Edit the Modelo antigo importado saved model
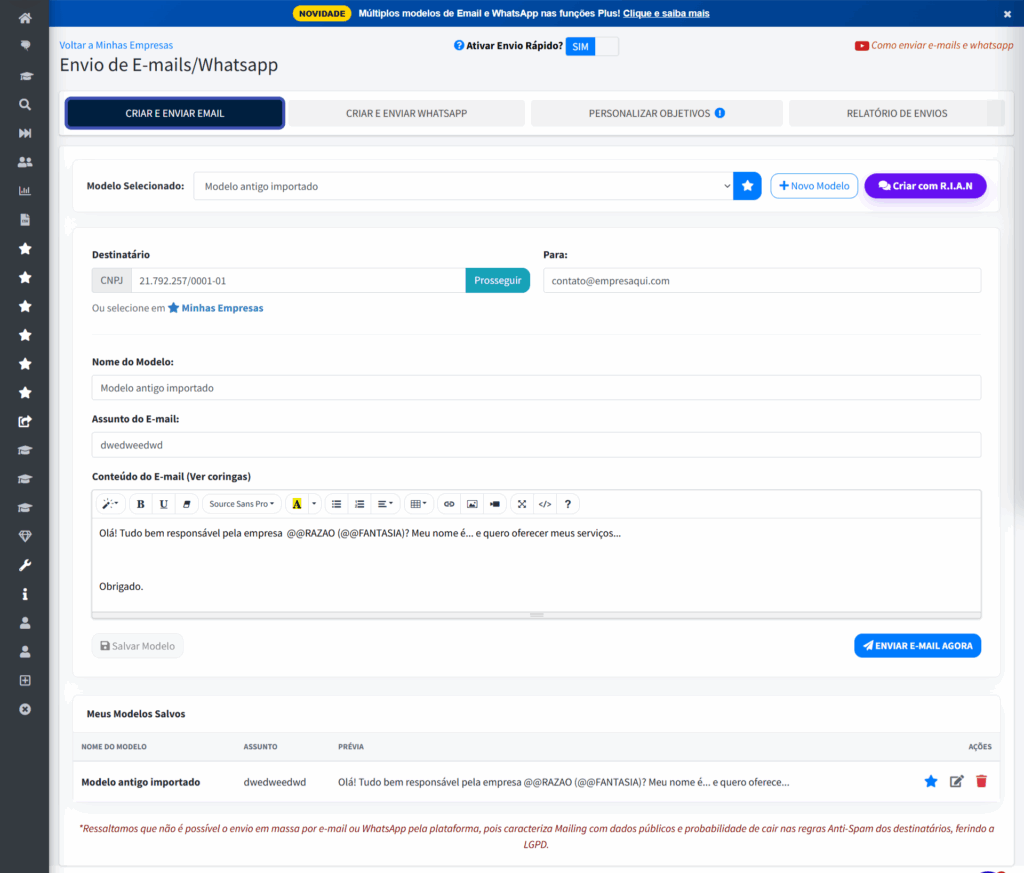1024x873 pixels. pos(956,782)
